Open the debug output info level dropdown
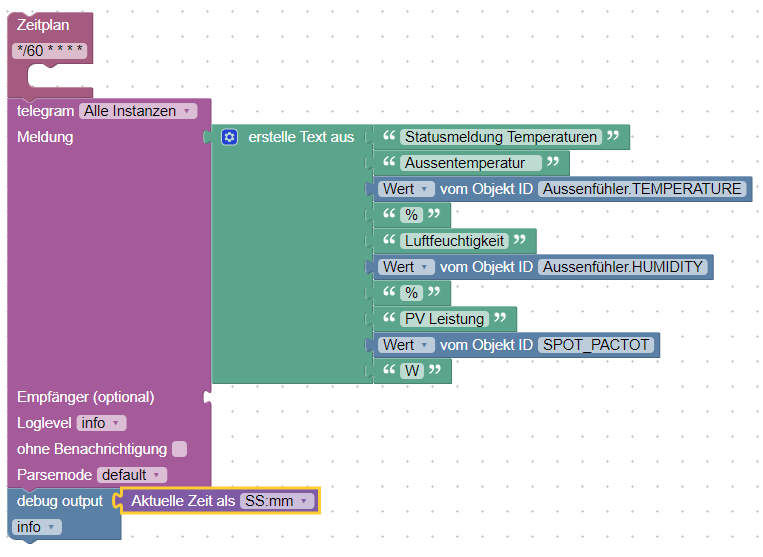Image resolution: width=763 pixels, height=557 pixels. click(x=37, y=527)
